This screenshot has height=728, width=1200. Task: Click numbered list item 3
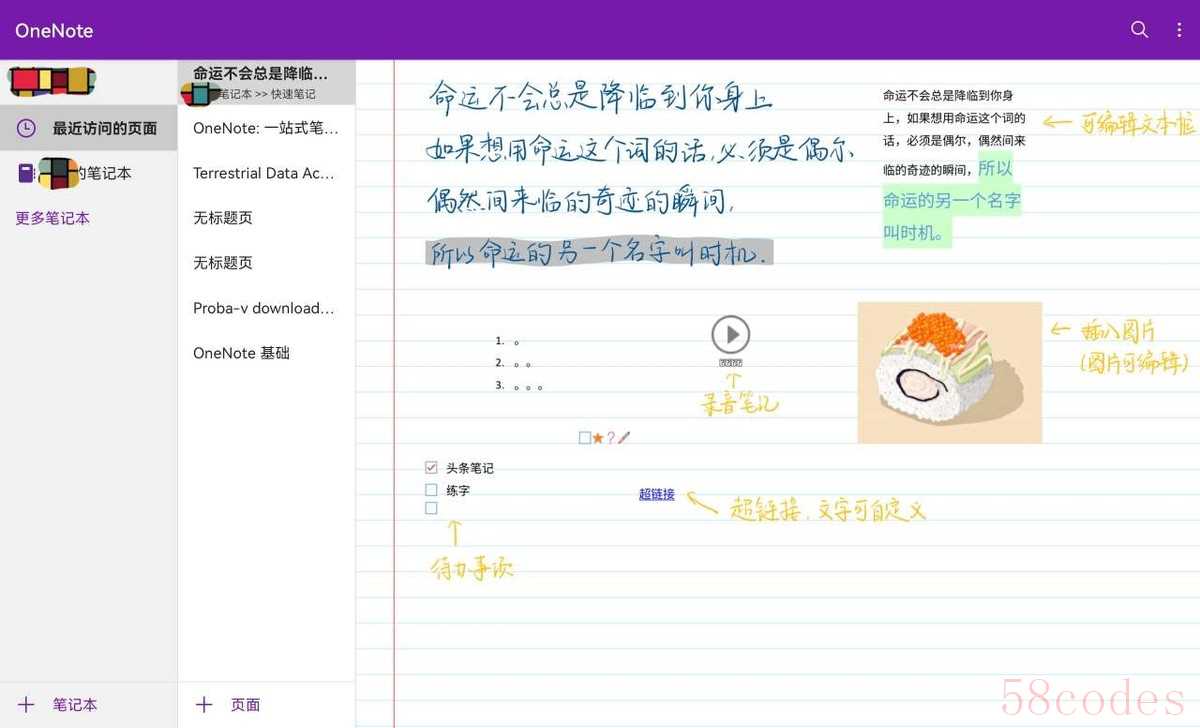point(520,386)
